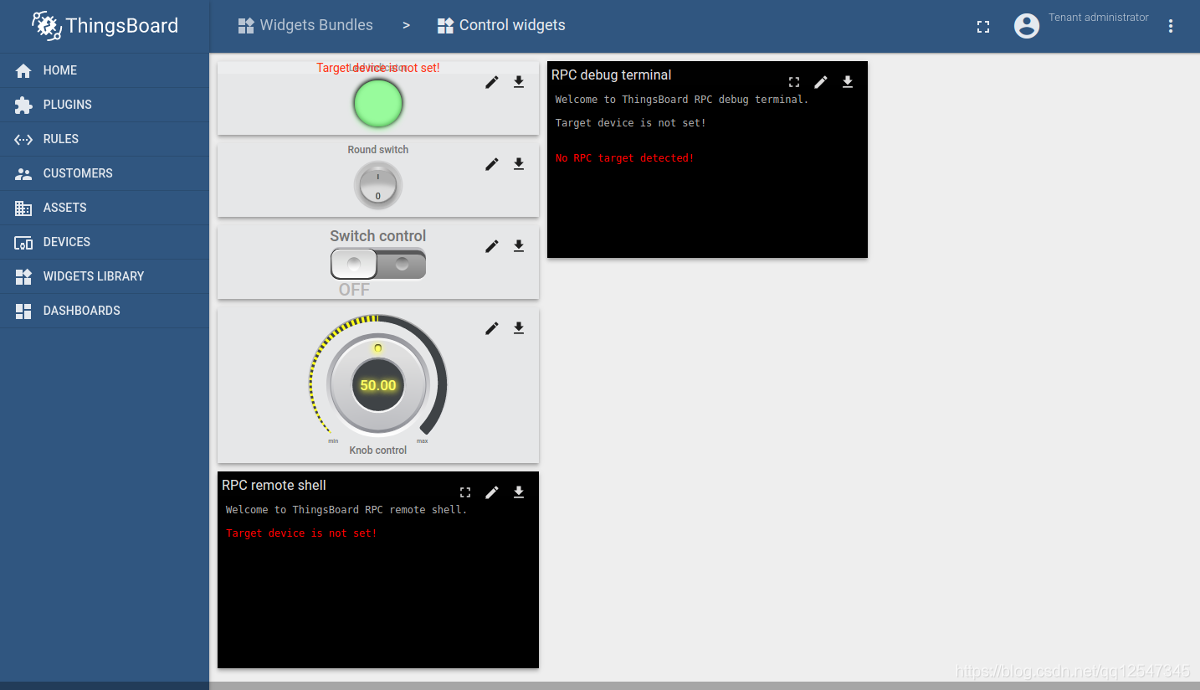Edit the RPC debug terminal widget
The image size is (1200, 690).
point(820,81)
